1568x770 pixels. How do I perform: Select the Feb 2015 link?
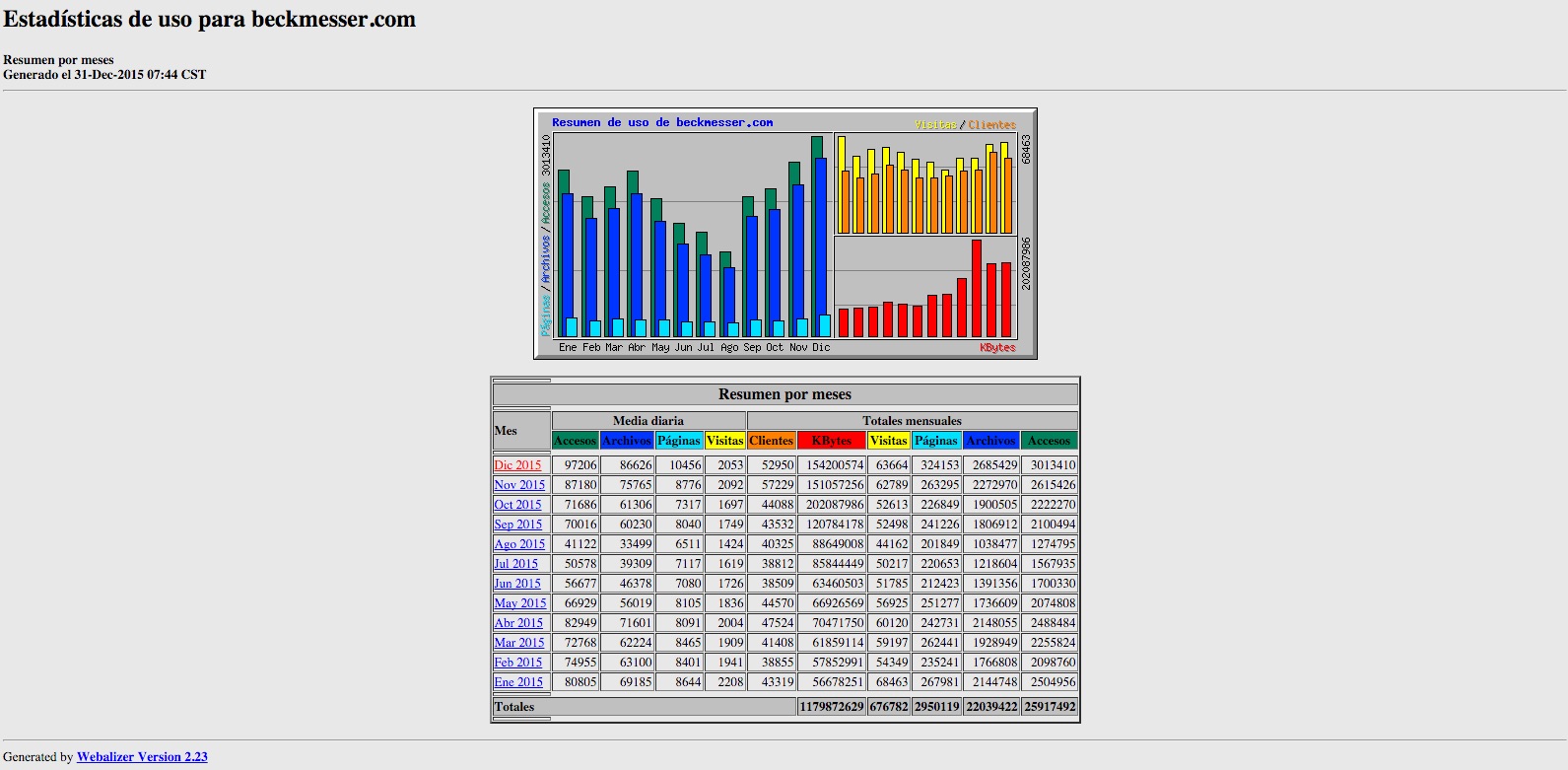tap(517, 663)
